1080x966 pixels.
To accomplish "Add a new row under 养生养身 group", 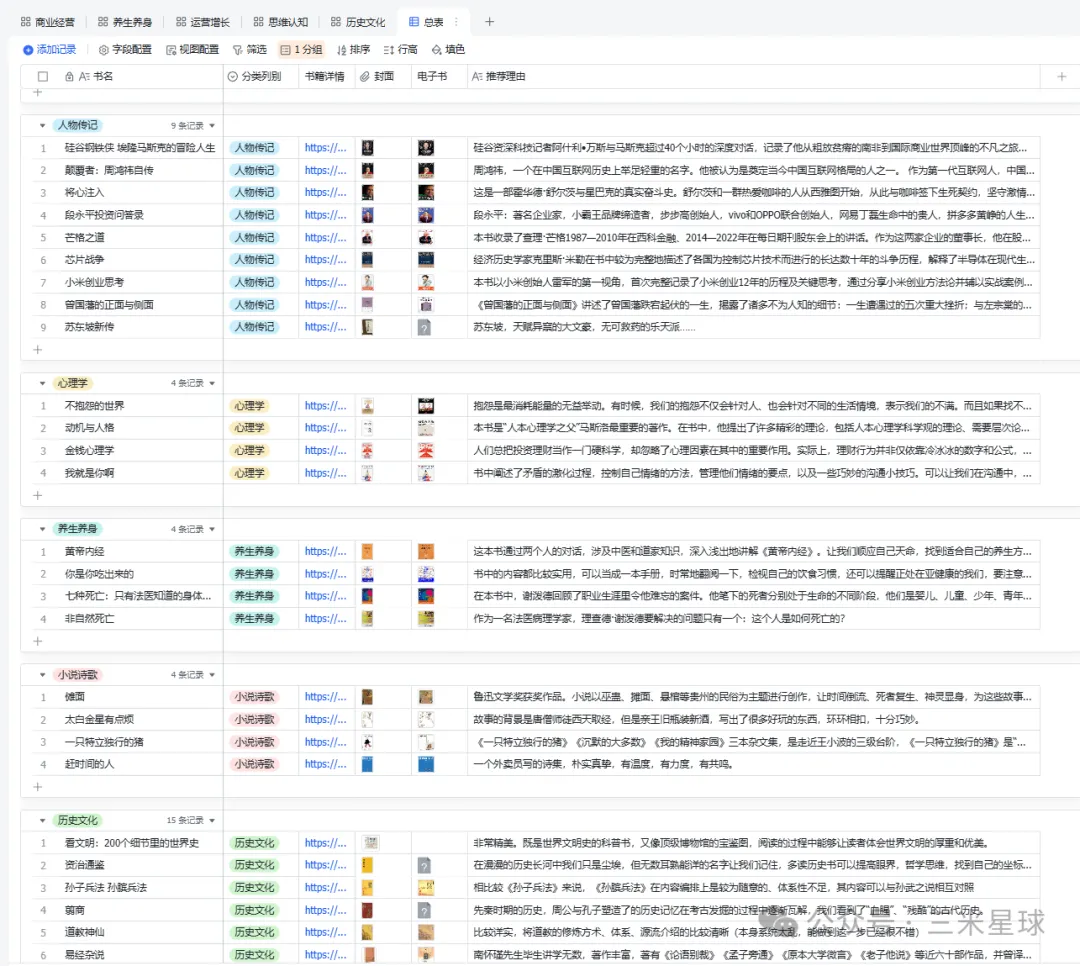I will point(38,641).
